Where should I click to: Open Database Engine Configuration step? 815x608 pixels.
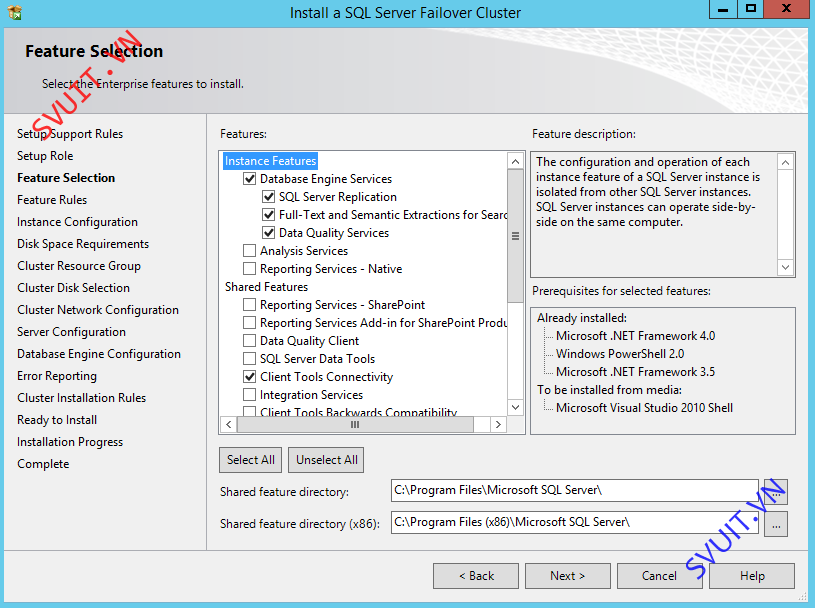point(99,354)
